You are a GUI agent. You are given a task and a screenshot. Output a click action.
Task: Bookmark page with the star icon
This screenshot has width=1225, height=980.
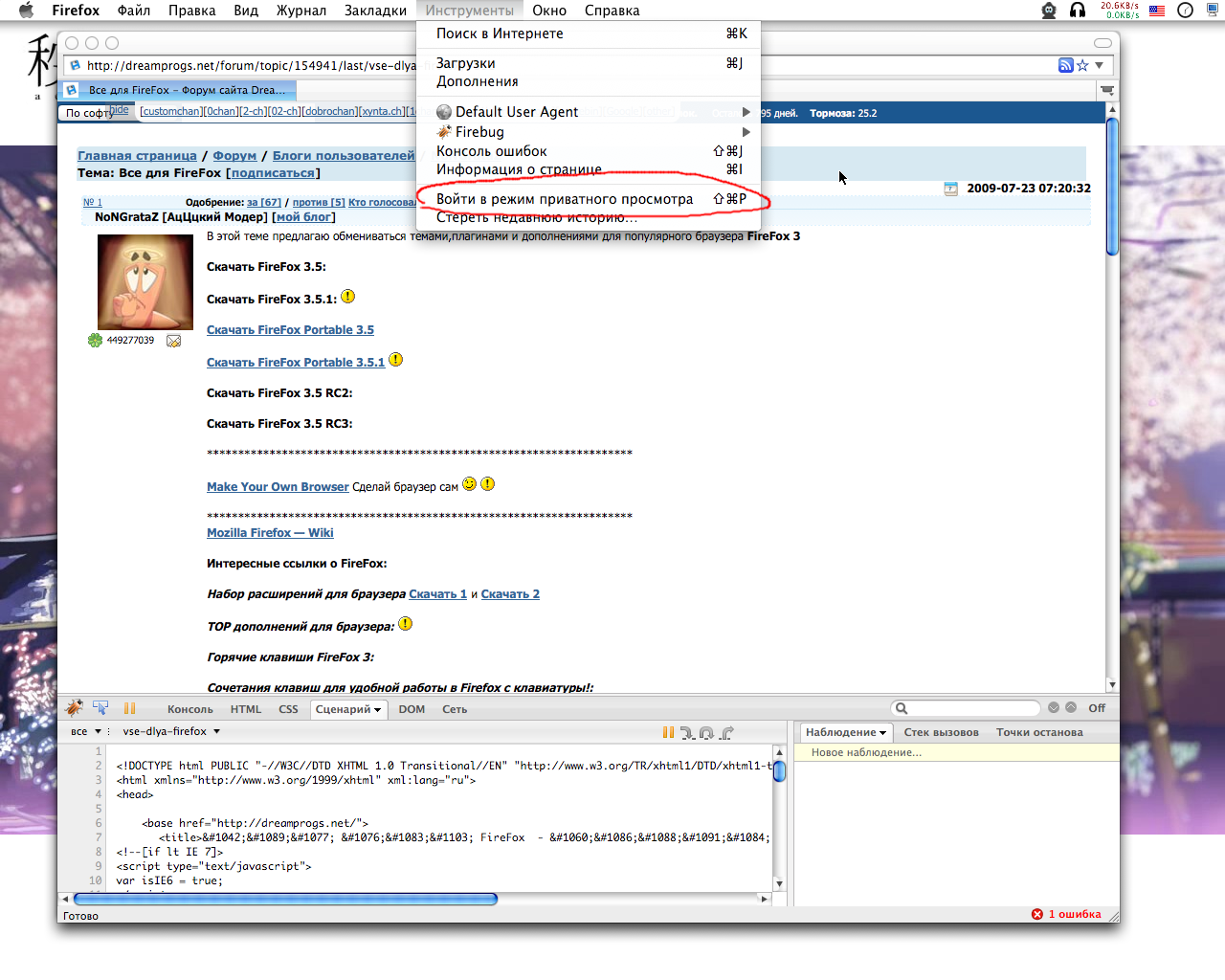1082,65
